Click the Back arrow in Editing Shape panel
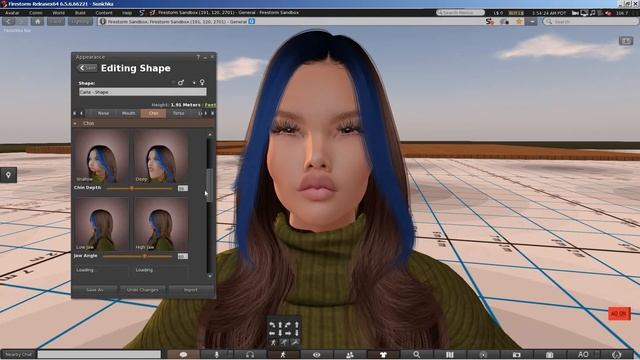Image resolution: width=640 pixels, height=360 pixels. point(87,68)
